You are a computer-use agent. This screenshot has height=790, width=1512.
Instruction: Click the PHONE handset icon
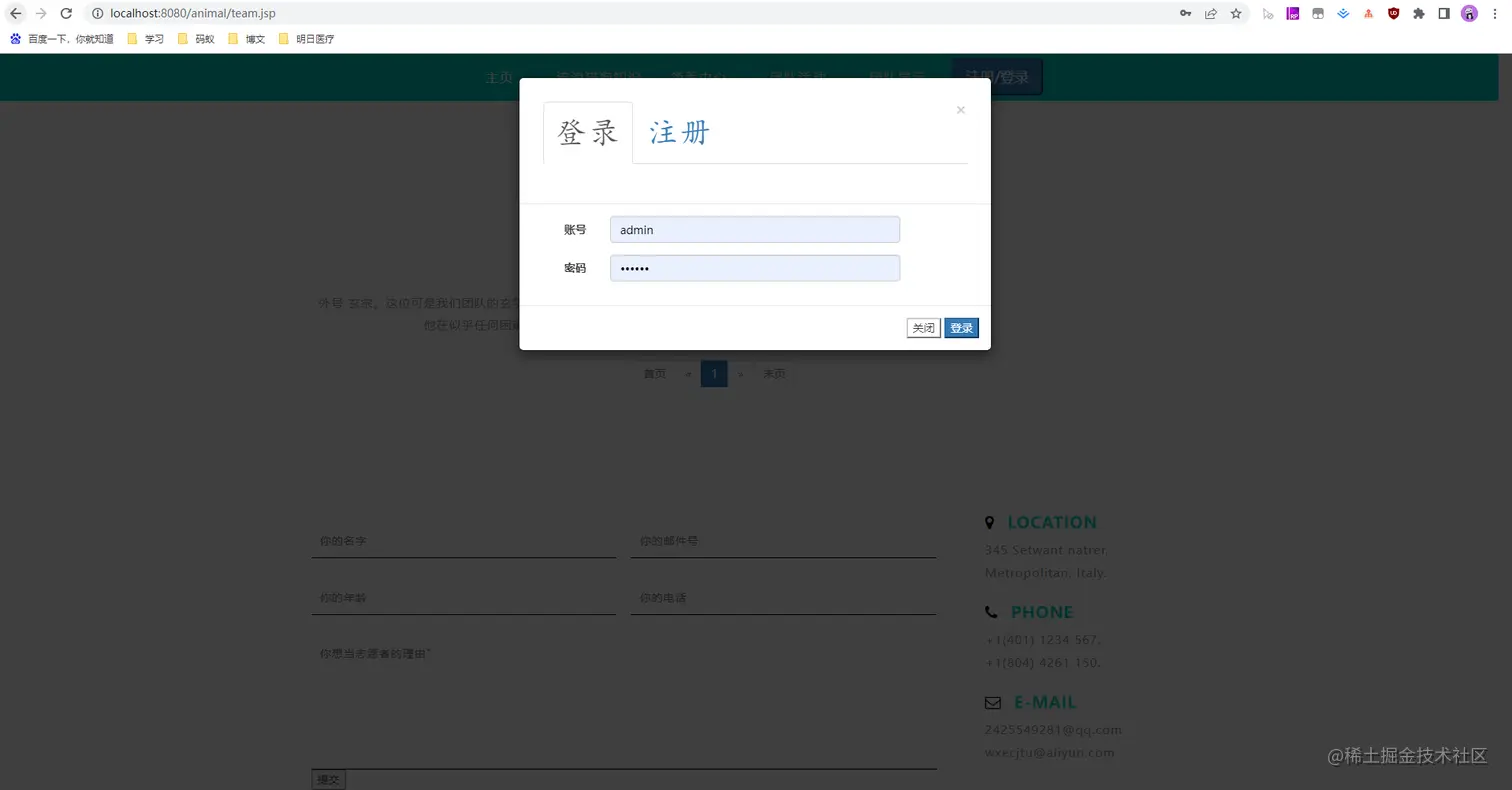pyautogui.click(x=992, y=612)
